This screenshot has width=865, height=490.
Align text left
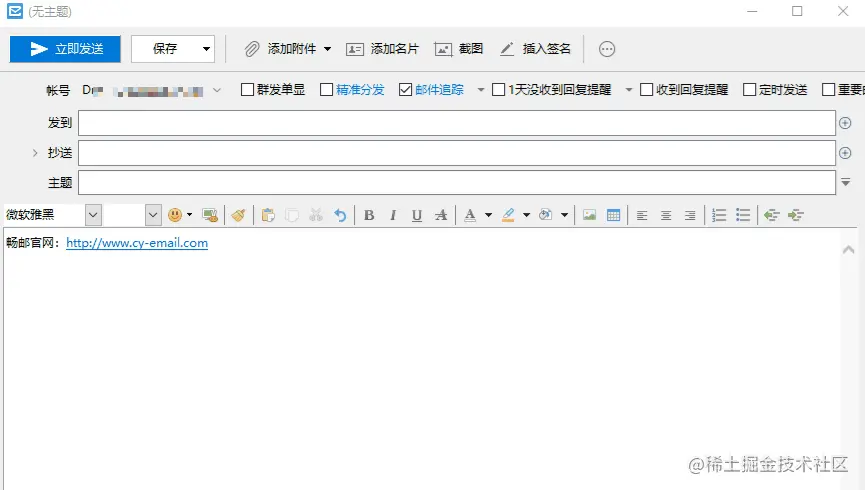[x=642, y=215]
